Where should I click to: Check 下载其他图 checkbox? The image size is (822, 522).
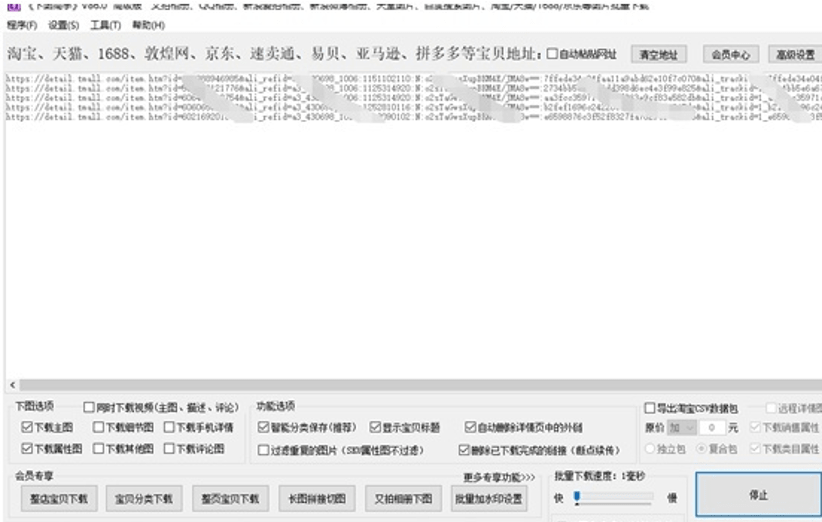(x=98, y=448)
